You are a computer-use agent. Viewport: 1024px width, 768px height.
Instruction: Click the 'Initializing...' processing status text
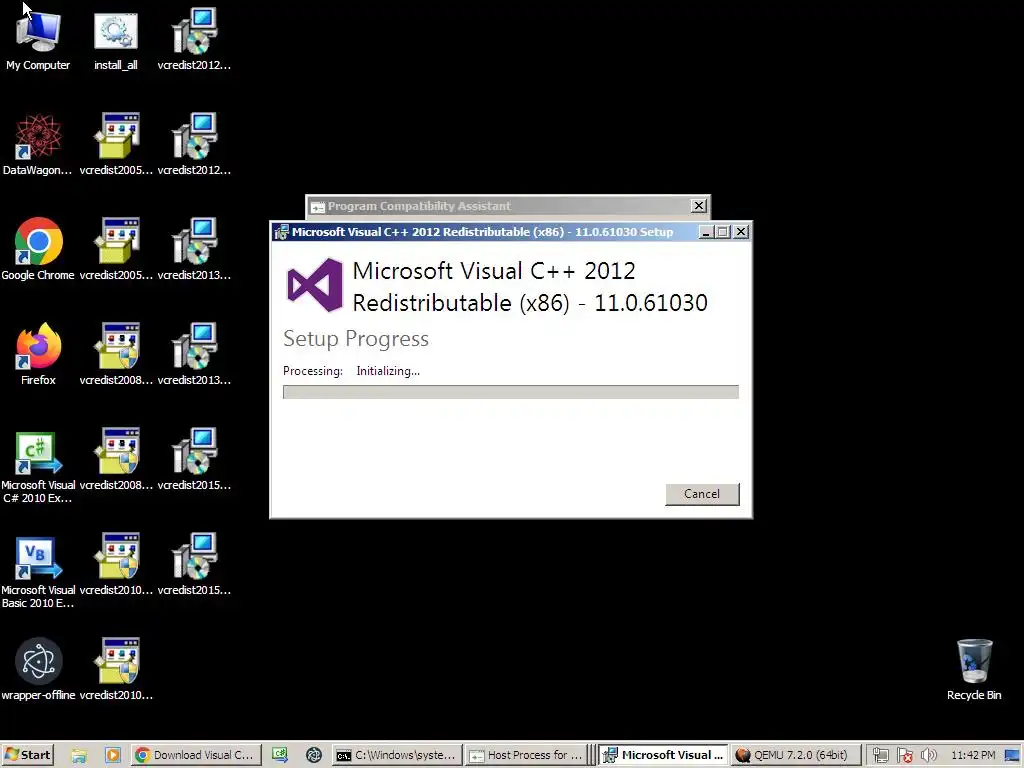click(x=388, y=371)
